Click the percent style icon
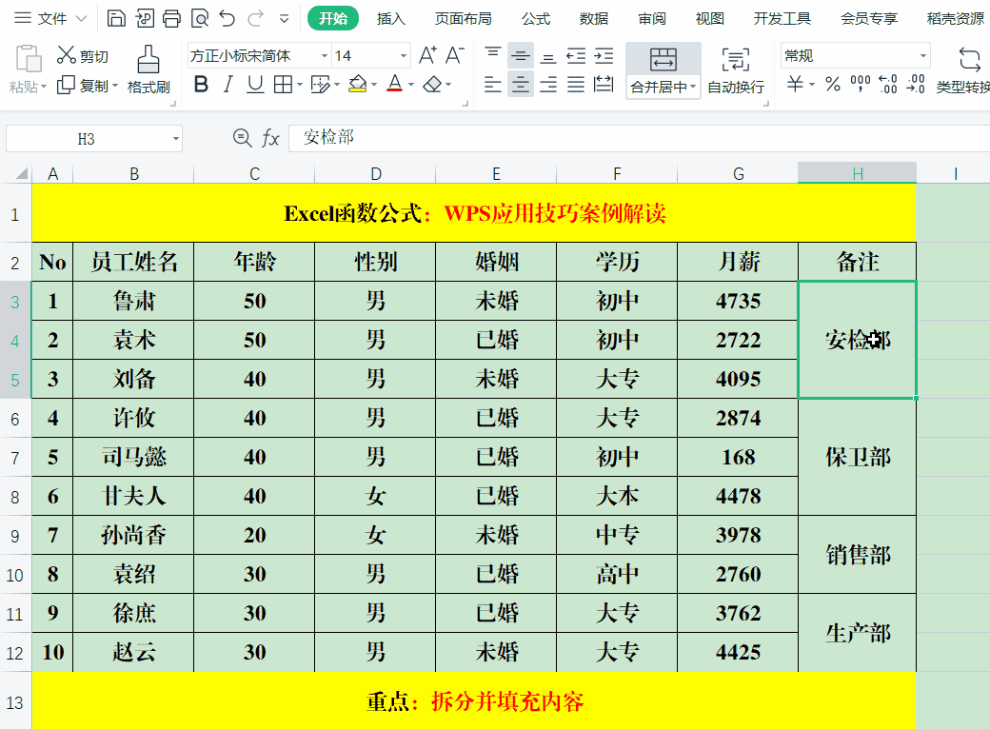 click(x=832, y=85)
